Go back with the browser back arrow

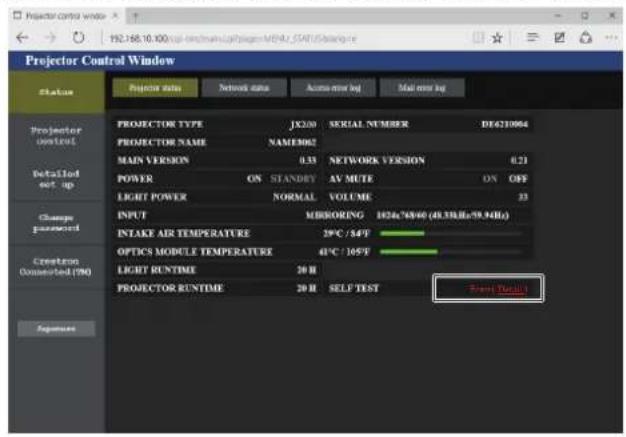pos(22,38)
